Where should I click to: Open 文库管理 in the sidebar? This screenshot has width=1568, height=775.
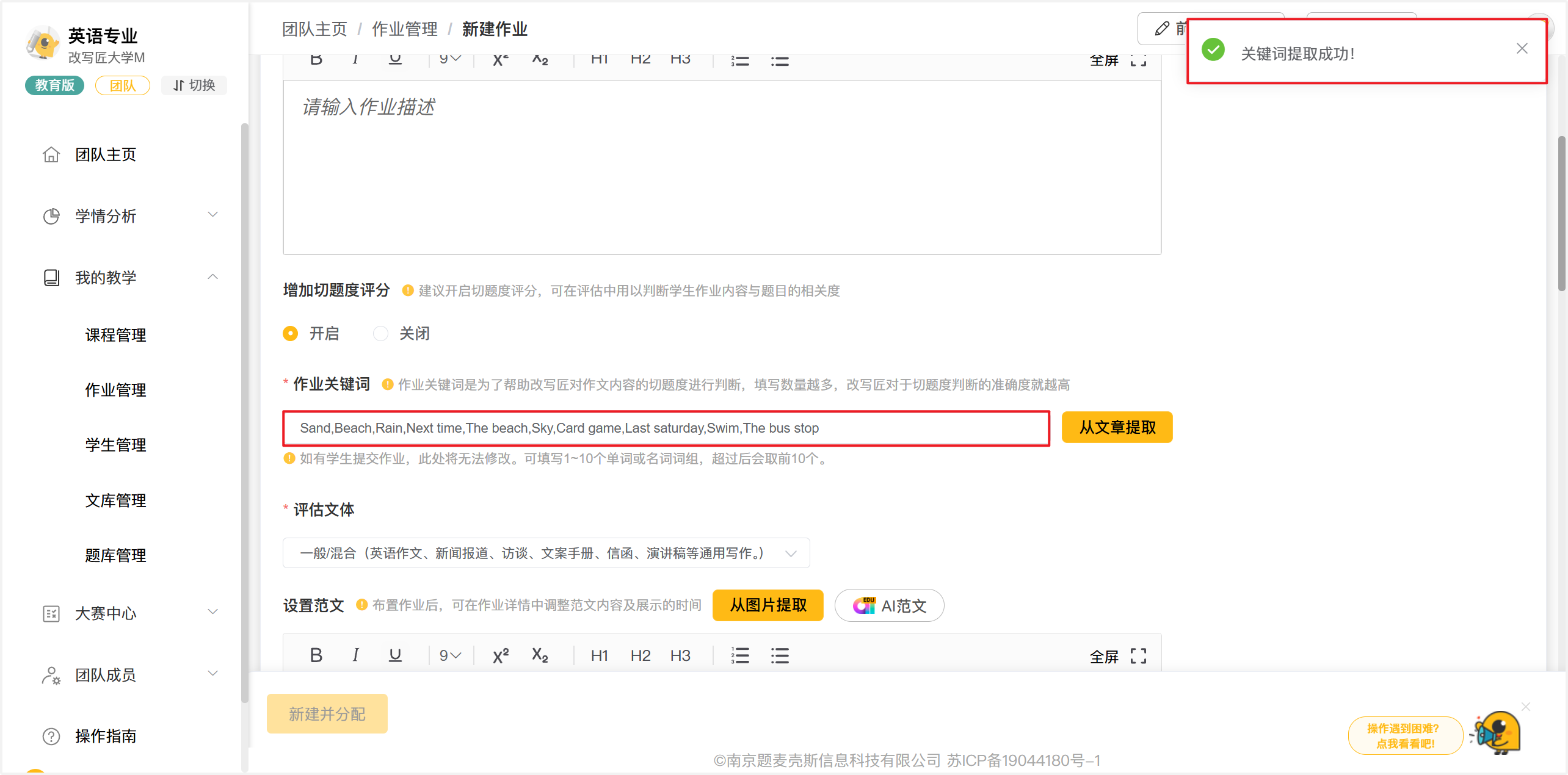(x=115, y=500)
